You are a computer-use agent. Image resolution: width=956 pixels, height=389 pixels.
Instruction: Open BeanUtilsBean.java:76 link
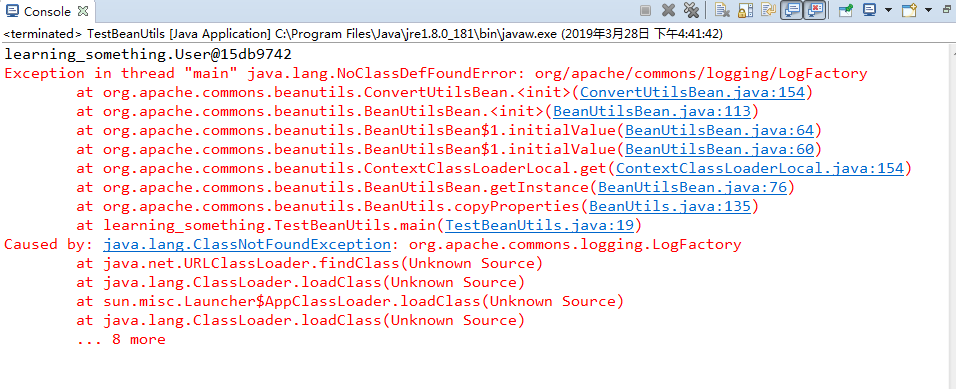tap(693, 187)
